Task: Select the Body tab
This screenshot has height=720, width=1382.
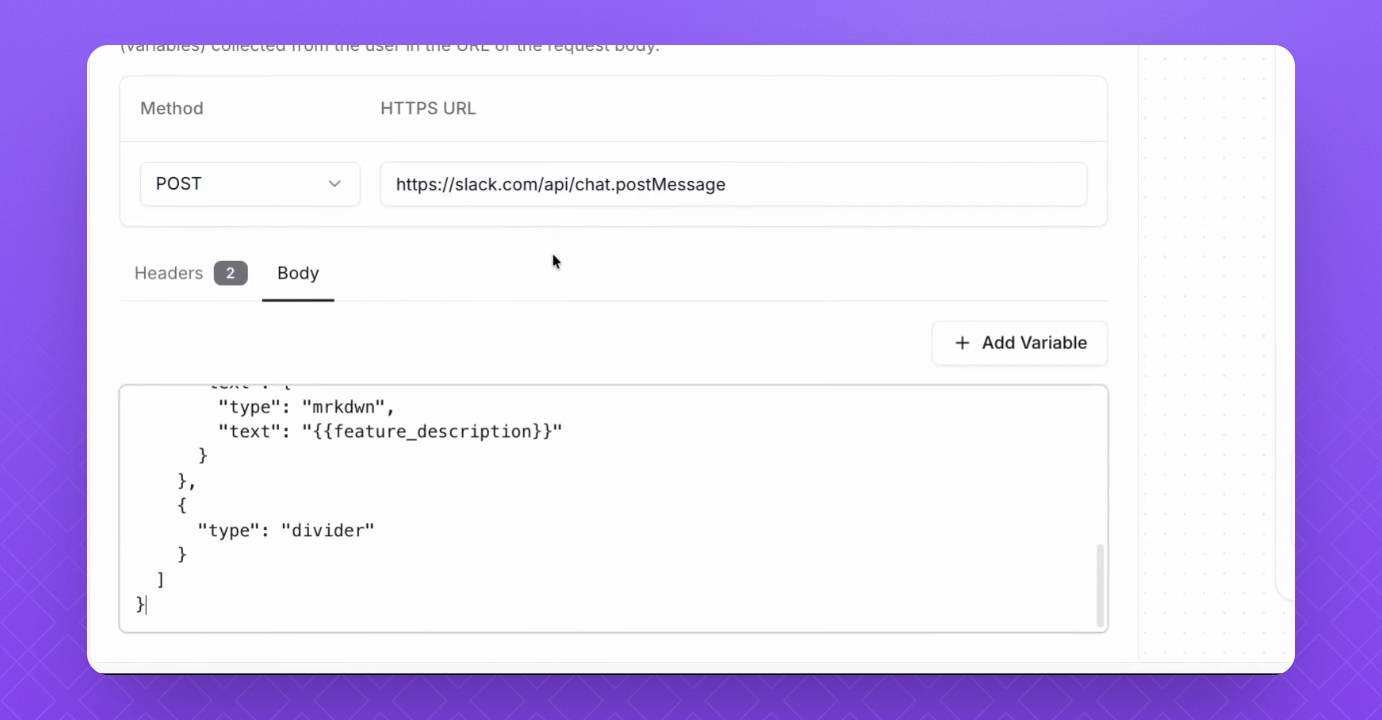Action: (298, 273)
